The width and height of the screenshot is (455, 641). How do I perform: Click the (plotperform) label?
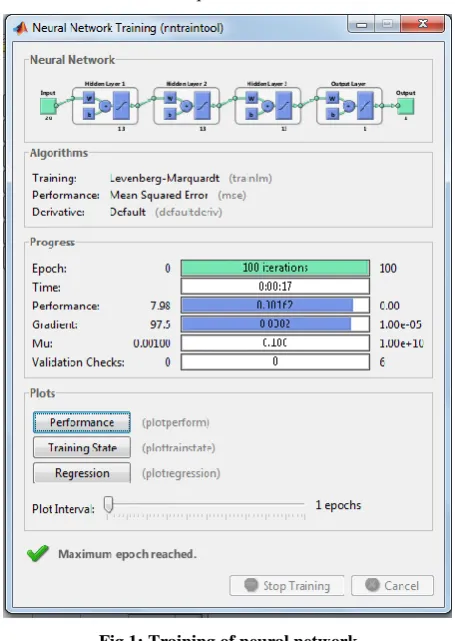(x=176, y=422)
